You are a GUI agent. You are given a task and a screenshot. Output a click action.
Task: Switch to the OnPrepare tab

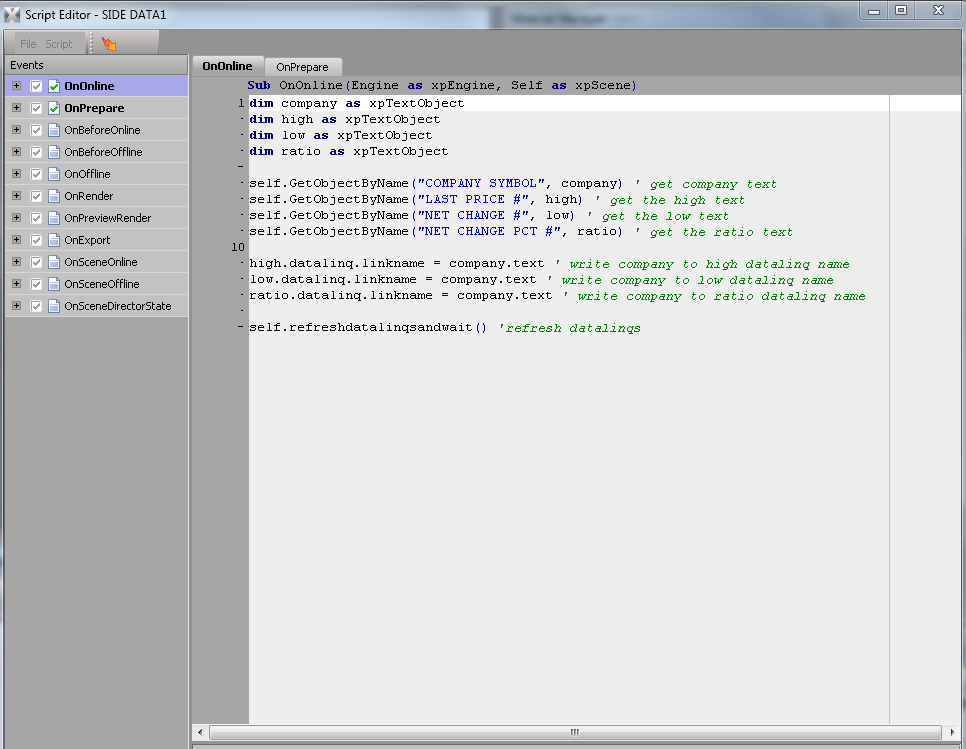302,67
